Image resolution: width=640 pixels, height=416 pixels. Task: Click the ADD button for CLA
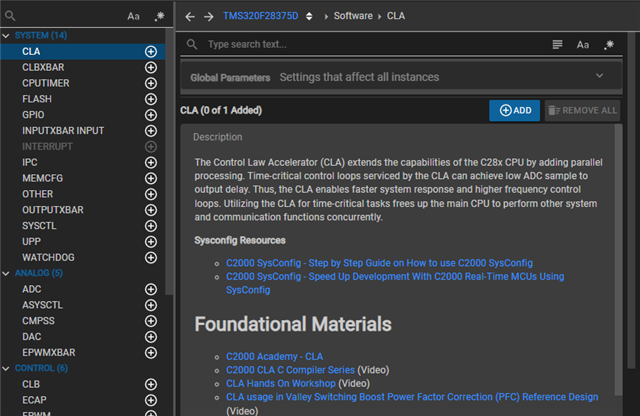(514, 110)
